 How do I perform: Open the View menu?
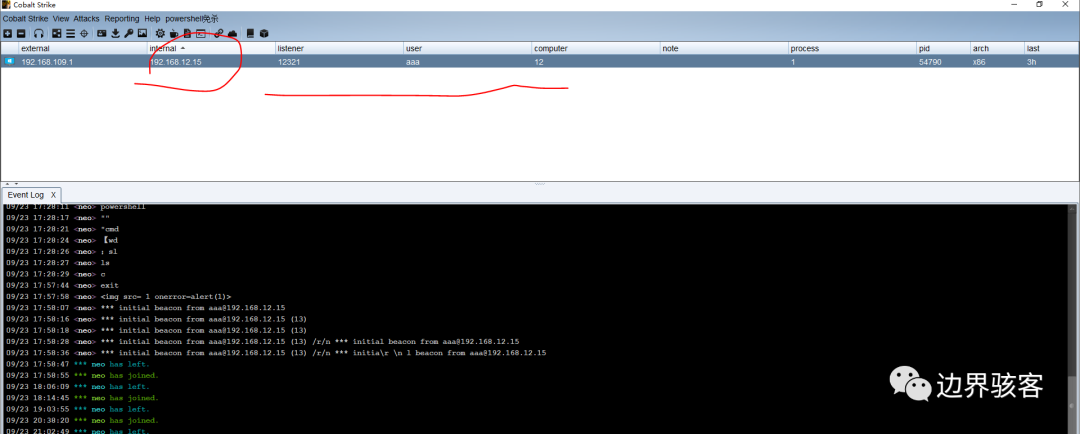(61, 19)
